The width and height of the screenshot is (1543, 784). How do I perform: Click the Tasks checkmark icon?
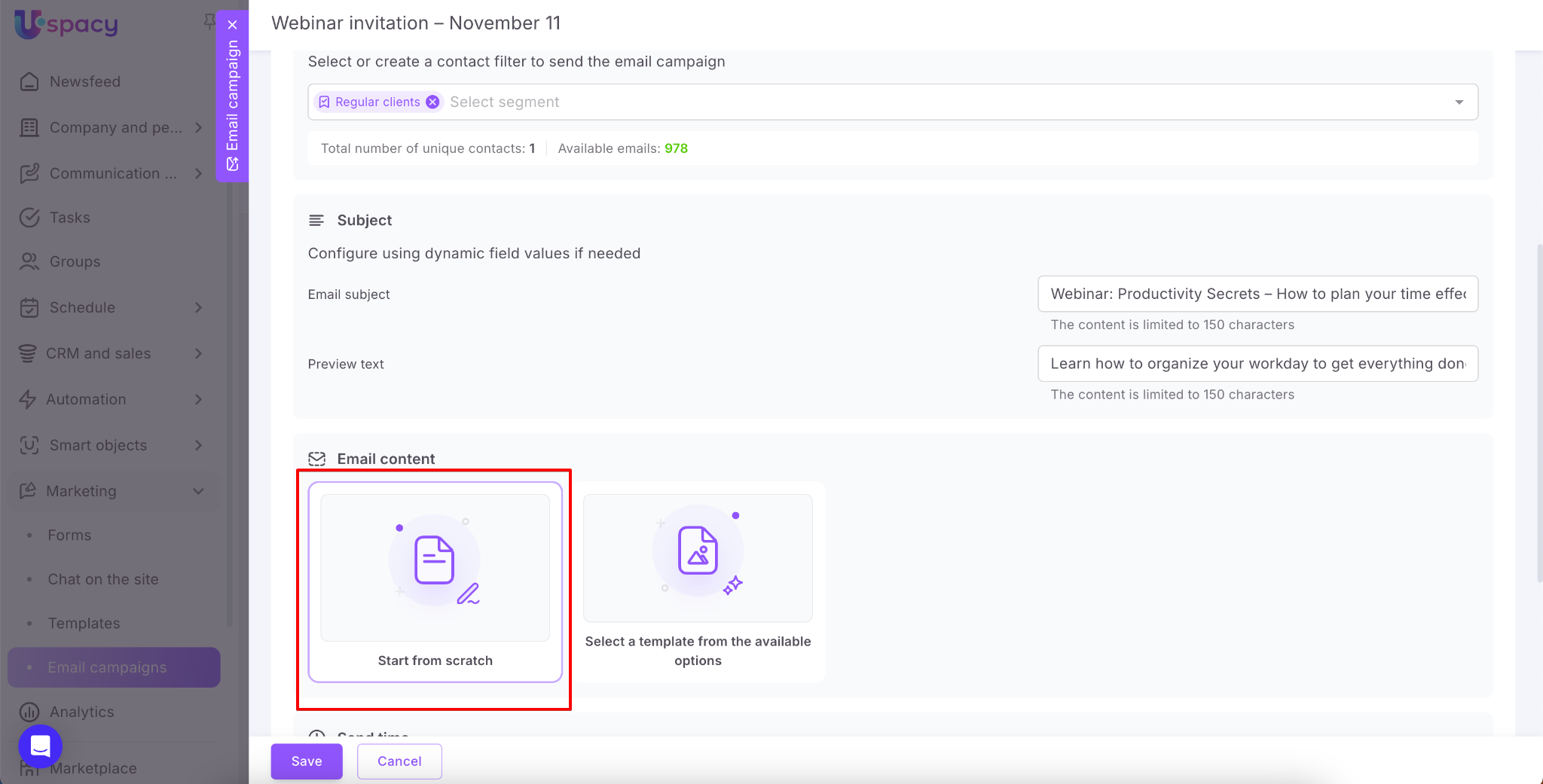29,218
